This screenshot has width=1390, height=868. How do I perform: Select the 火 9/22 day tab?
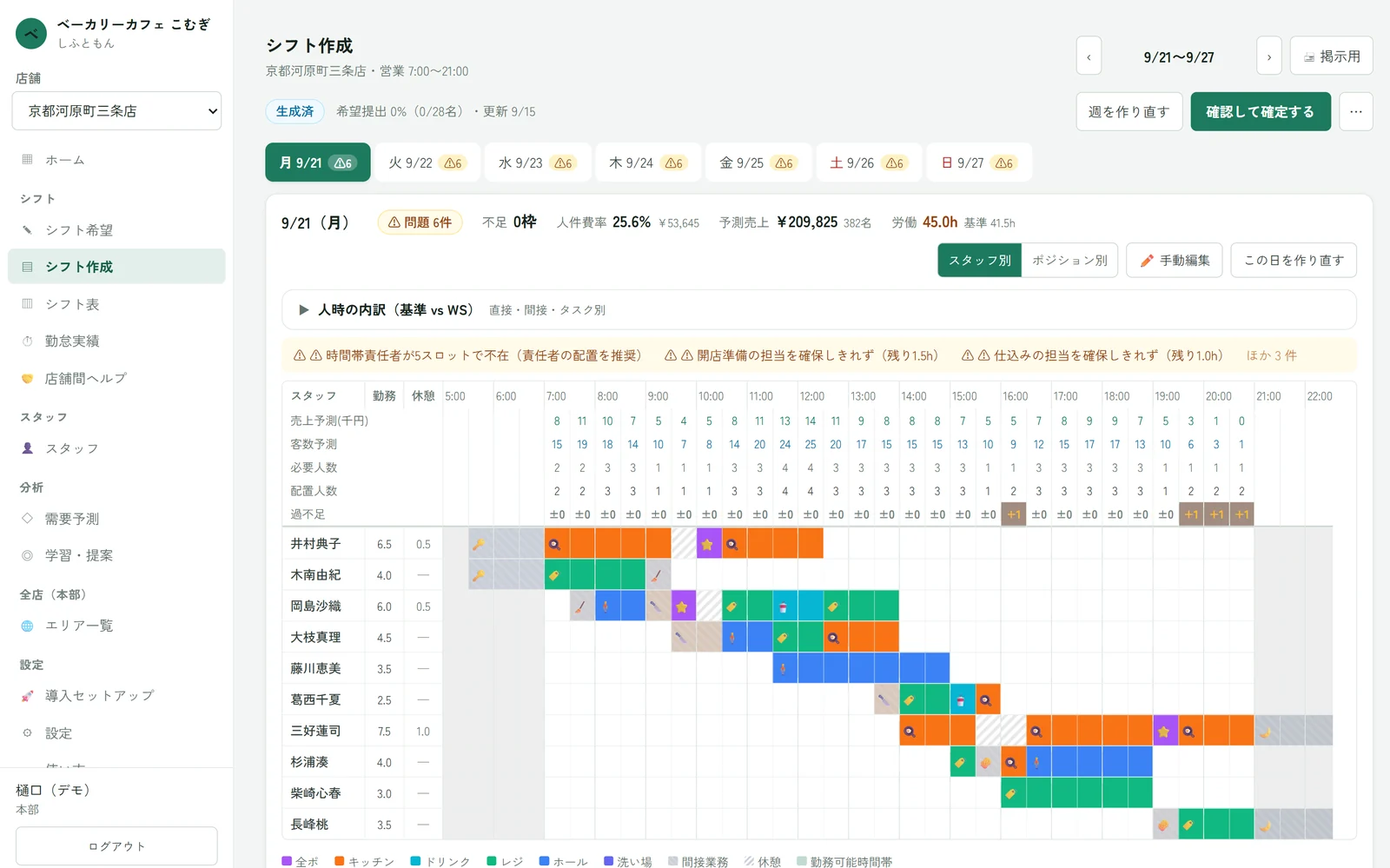[x=427, y=162]
